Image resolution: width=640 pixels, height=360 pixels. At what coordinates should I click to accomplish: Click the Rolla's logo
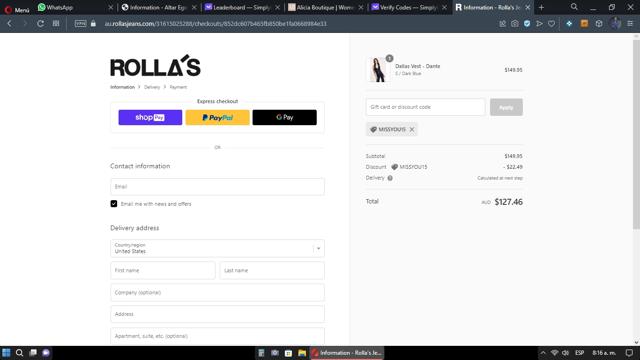(x=156, y=66)
